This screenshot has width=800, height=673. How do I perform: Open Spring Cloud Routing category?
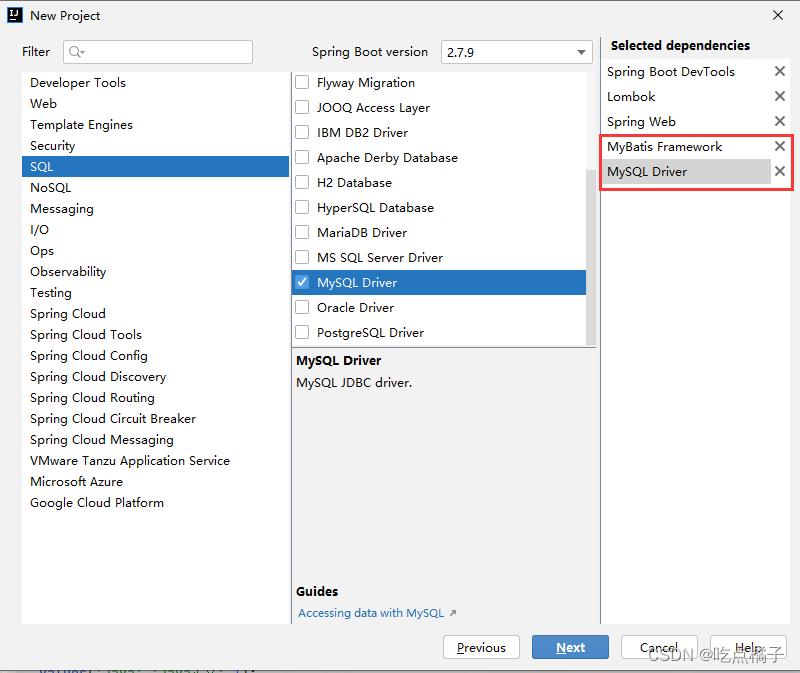tap(155, 397)
